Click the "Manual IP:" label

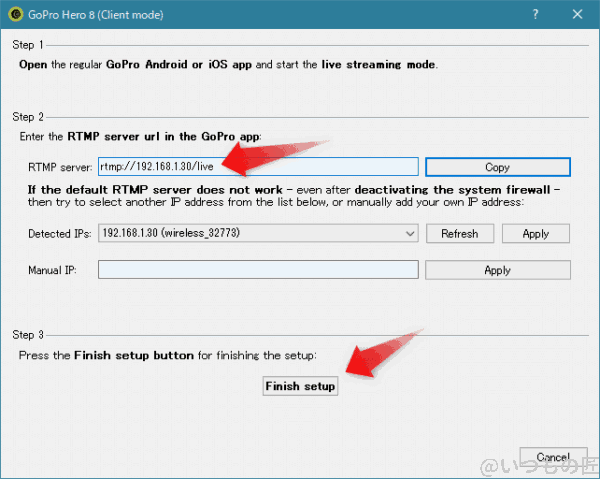[x=51, y=270]
